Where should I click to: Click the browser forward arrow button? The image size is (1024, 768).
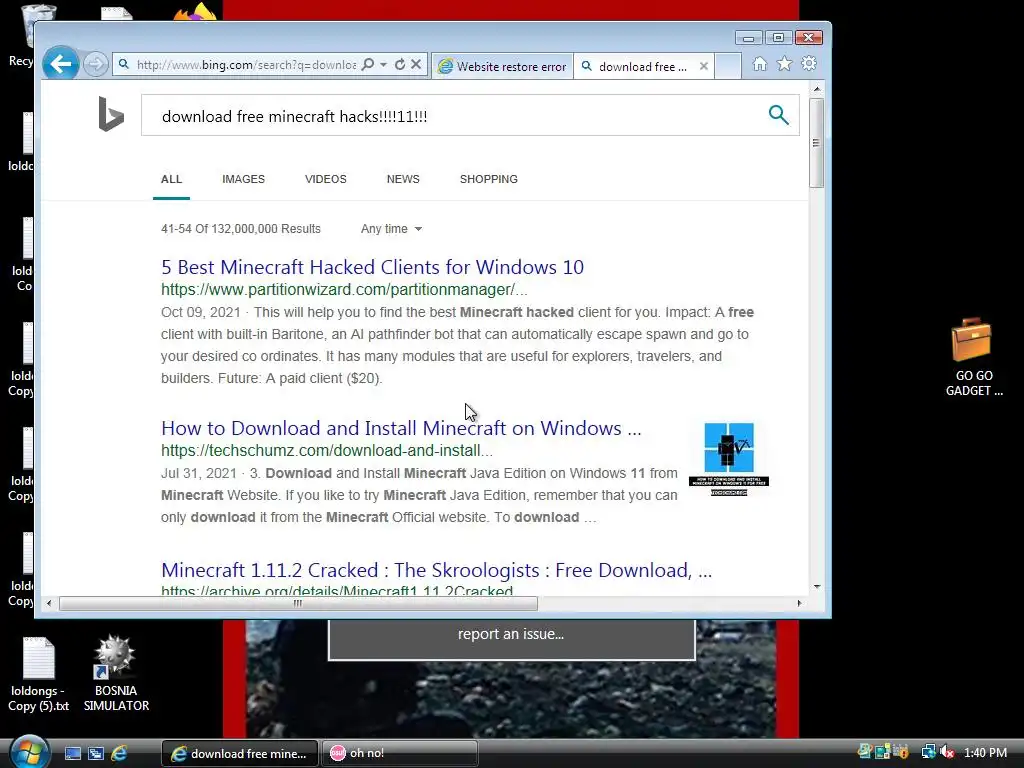point(95,65)
